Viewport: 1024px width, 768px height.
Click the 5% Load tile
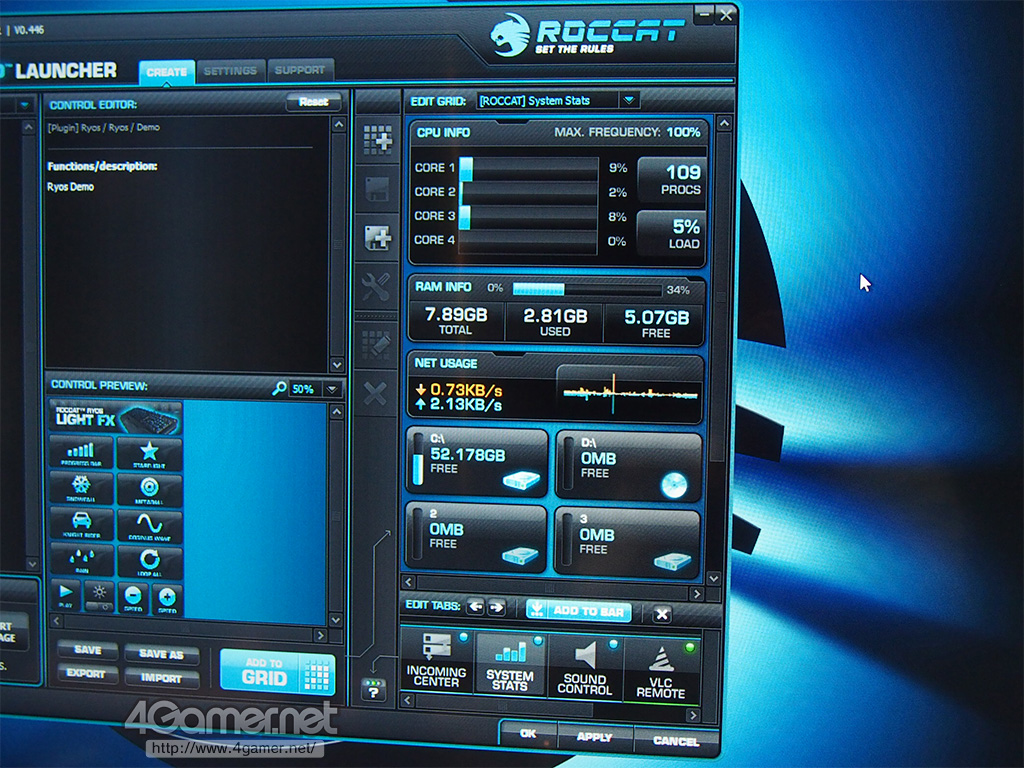click(672, 234)
